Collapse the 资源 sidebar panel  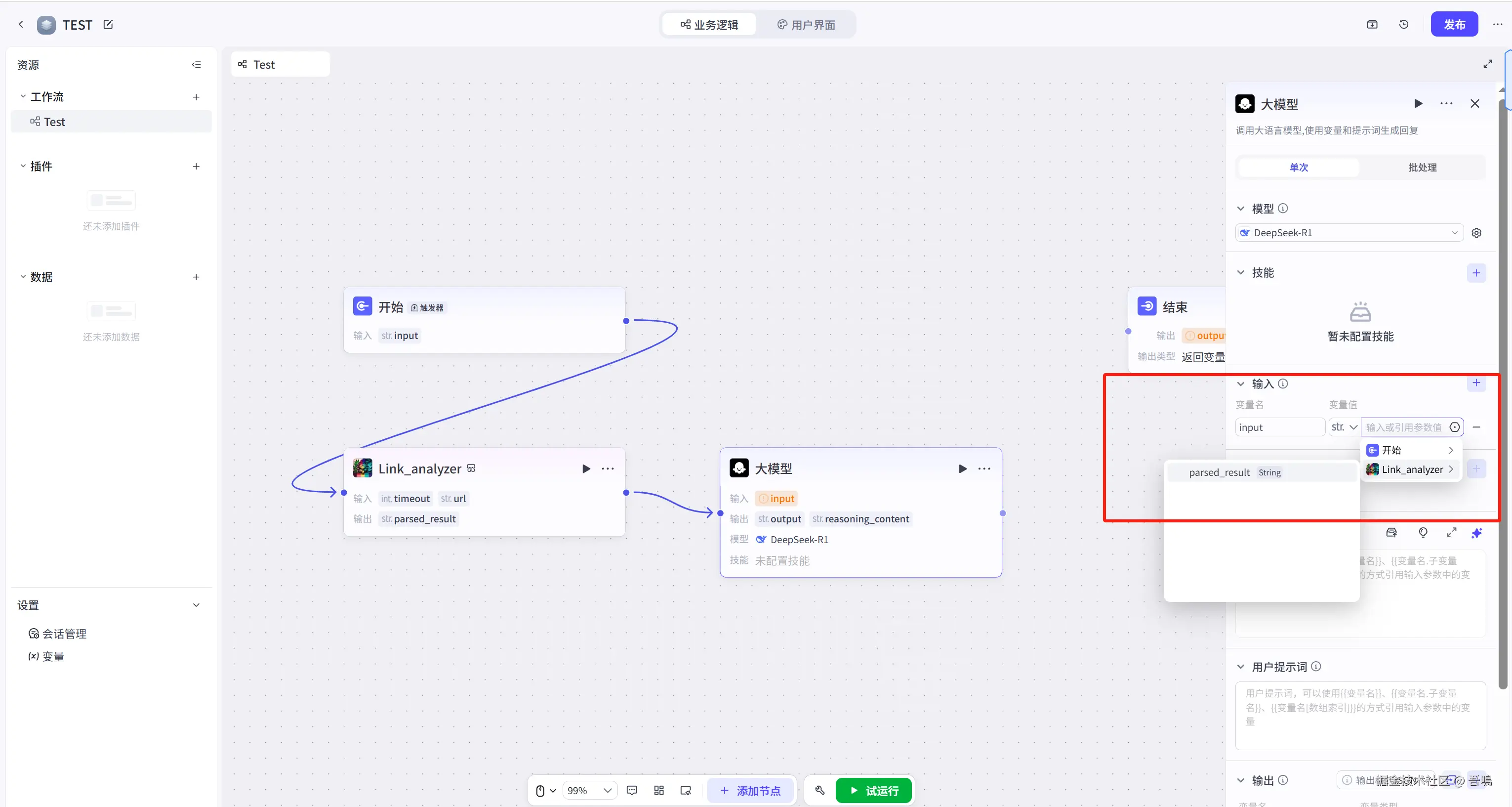pyautogui.click(x=196, y=65)
